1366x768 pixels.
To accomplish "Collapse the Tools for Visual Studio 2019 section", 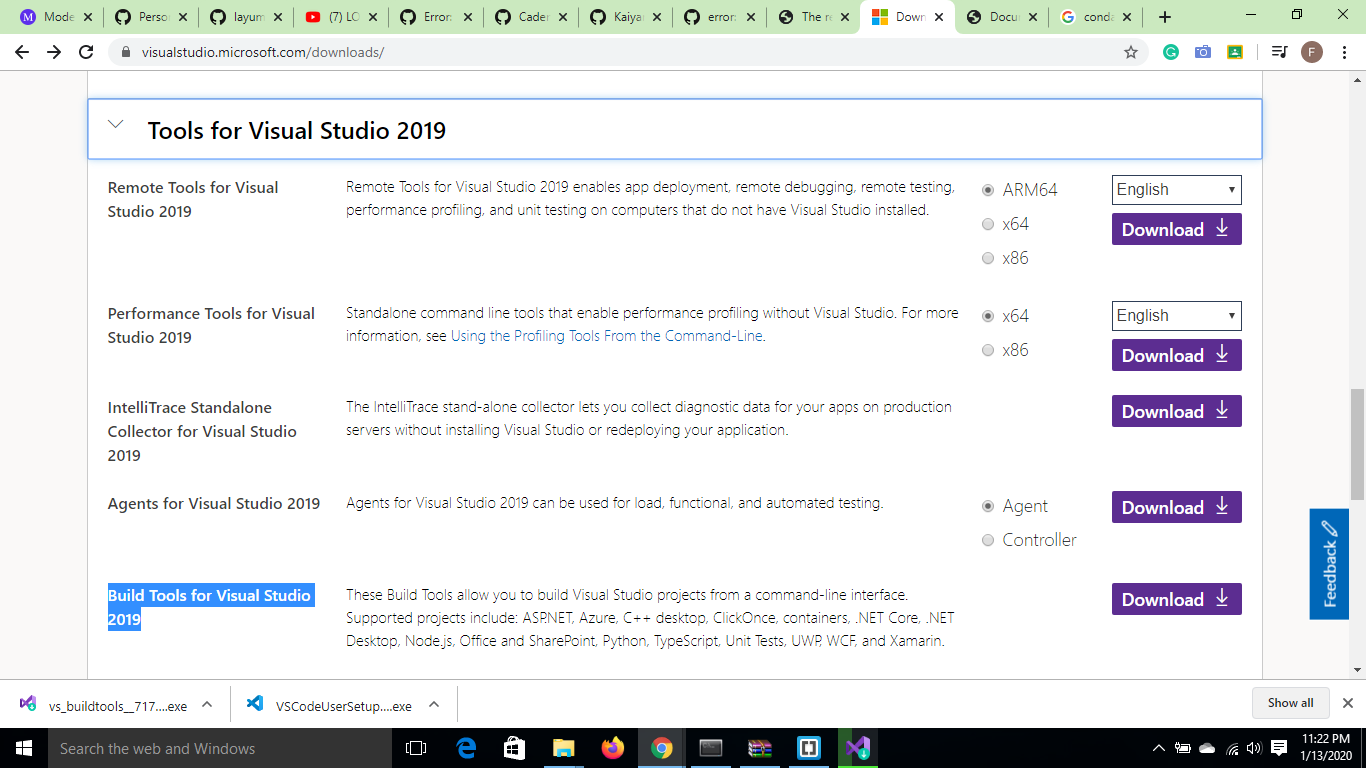I will pos(114,124).
